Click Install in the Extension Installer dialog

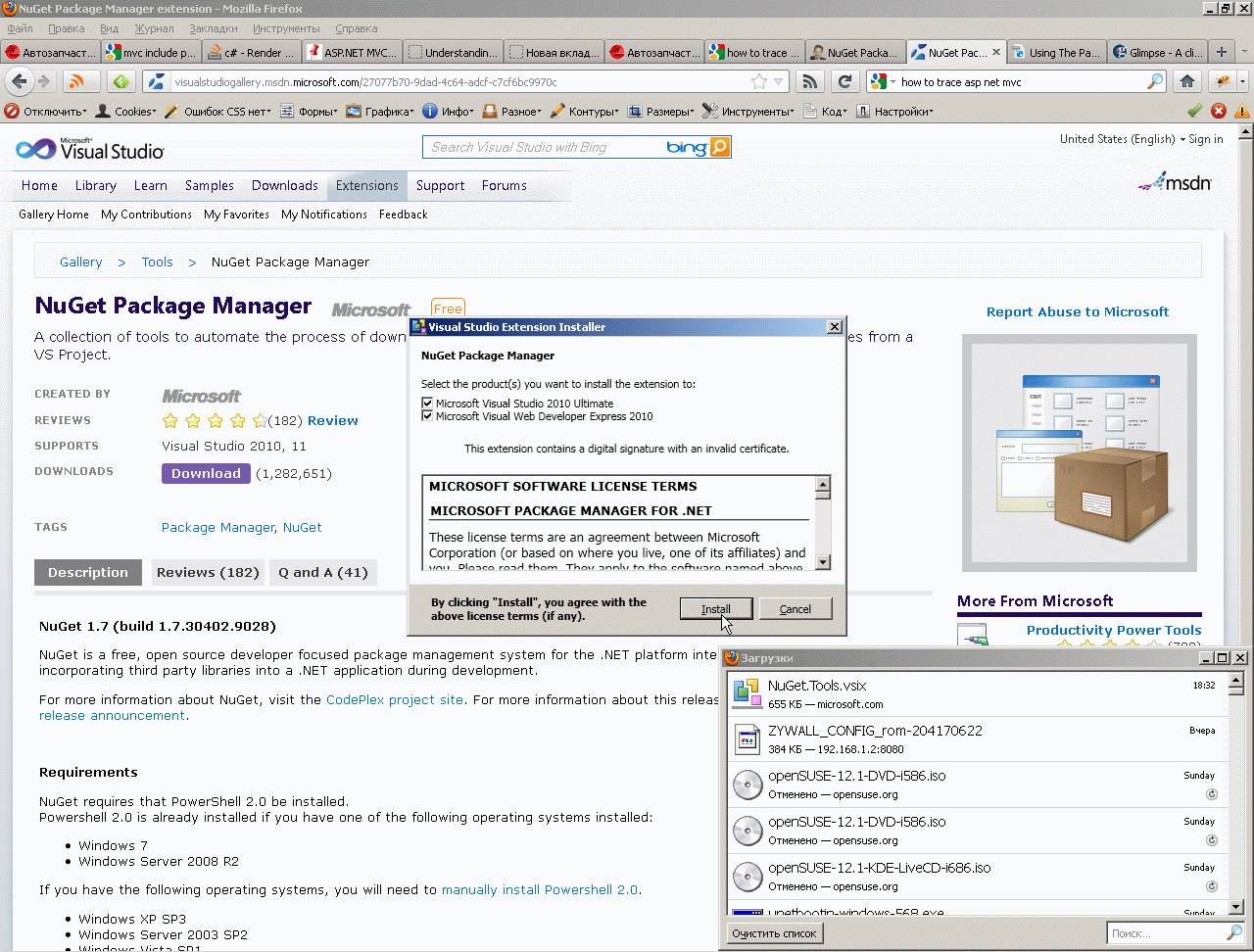pos(716,609)
